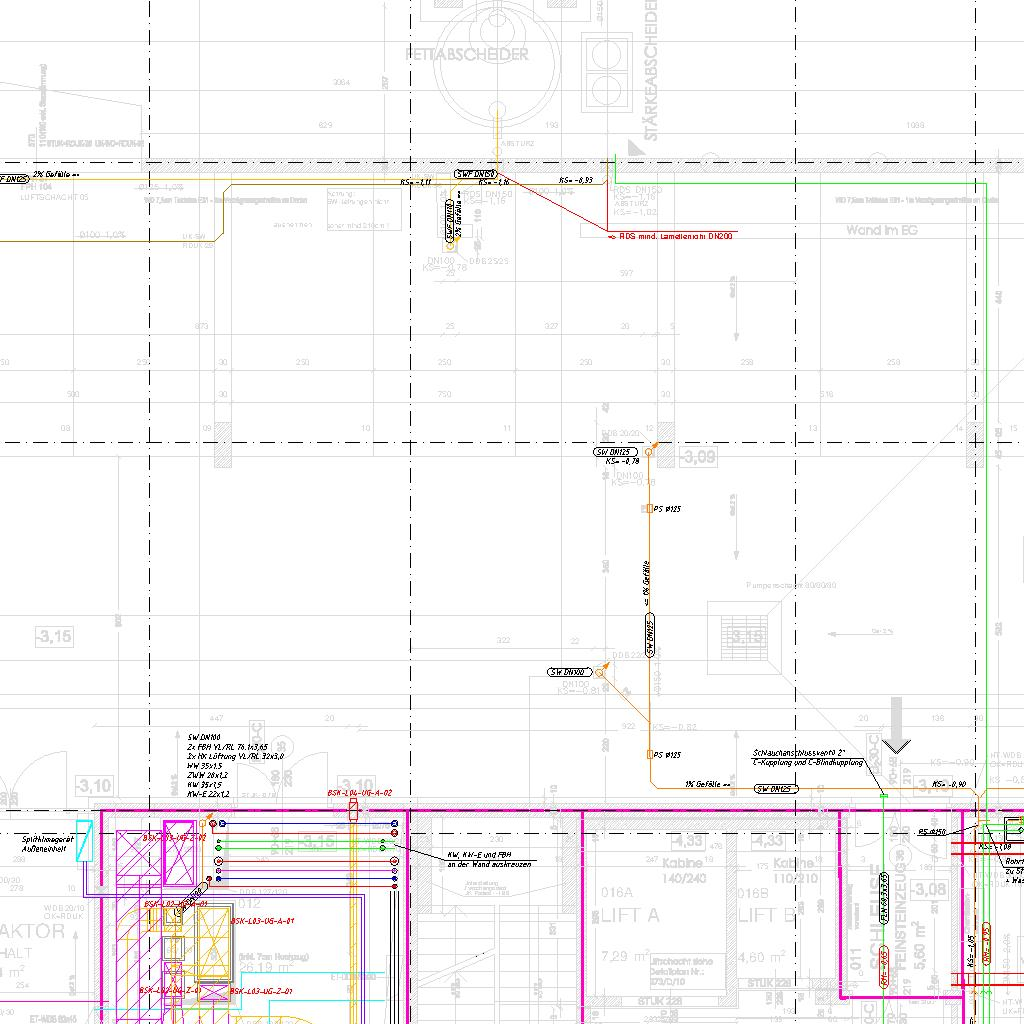The width and height of the screenshot is (1024, 1024).
Task: Select vertical SW DN125 pipe tag
Action: pyautogui.click(x=650, y=635)
